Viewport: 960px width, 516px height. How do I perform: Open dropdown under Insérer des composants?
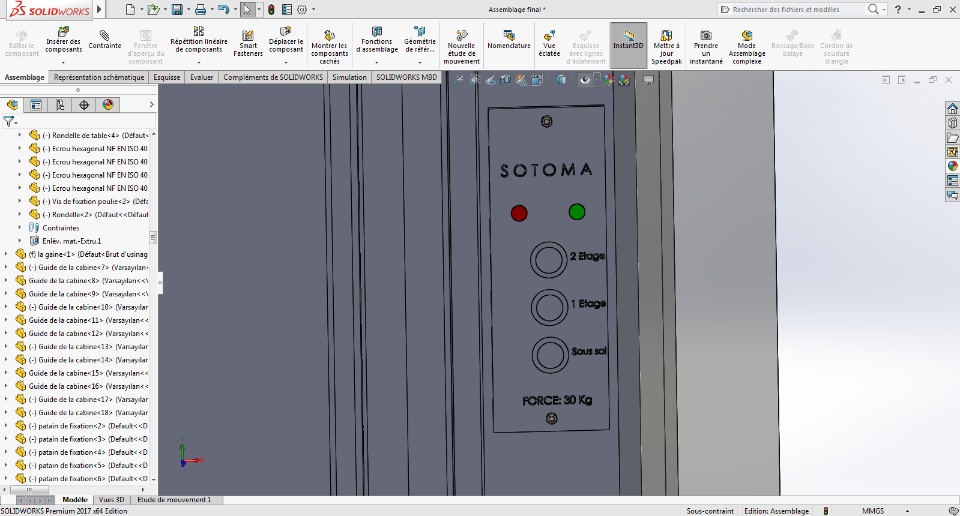click(63, 62)
